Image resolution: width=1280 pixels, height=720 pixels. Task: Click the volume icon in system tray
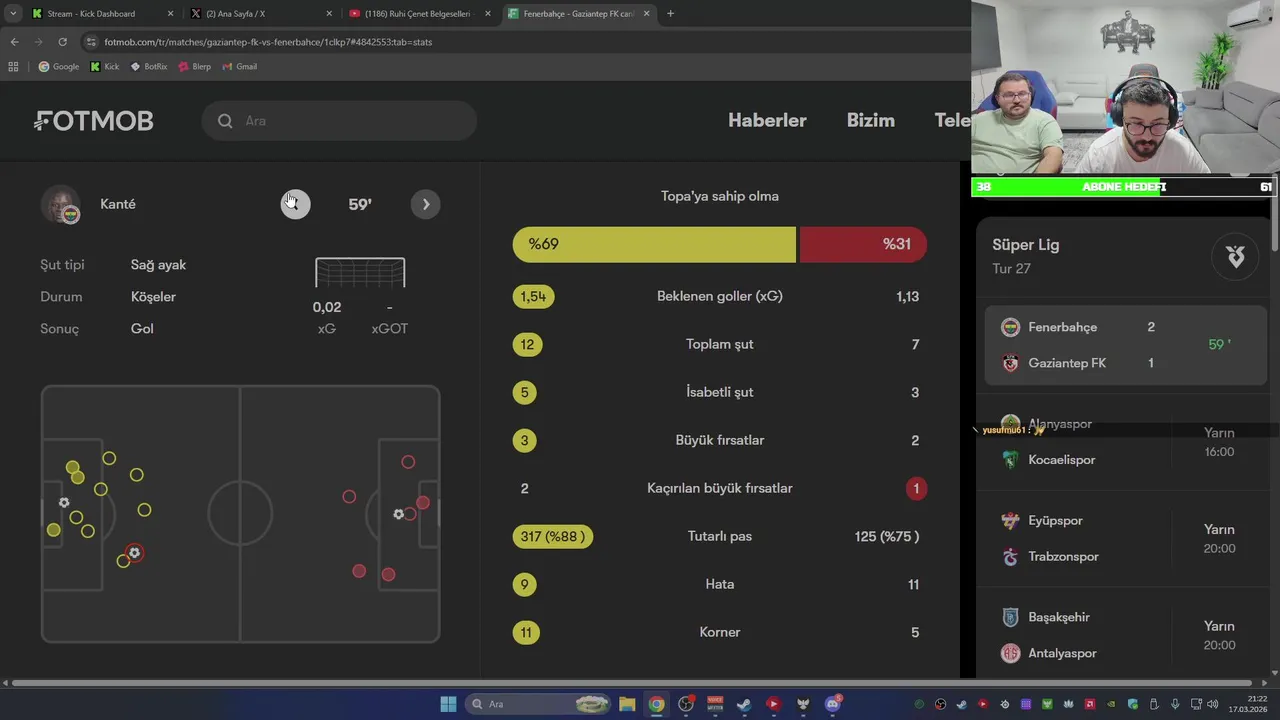click(1212, 704)
